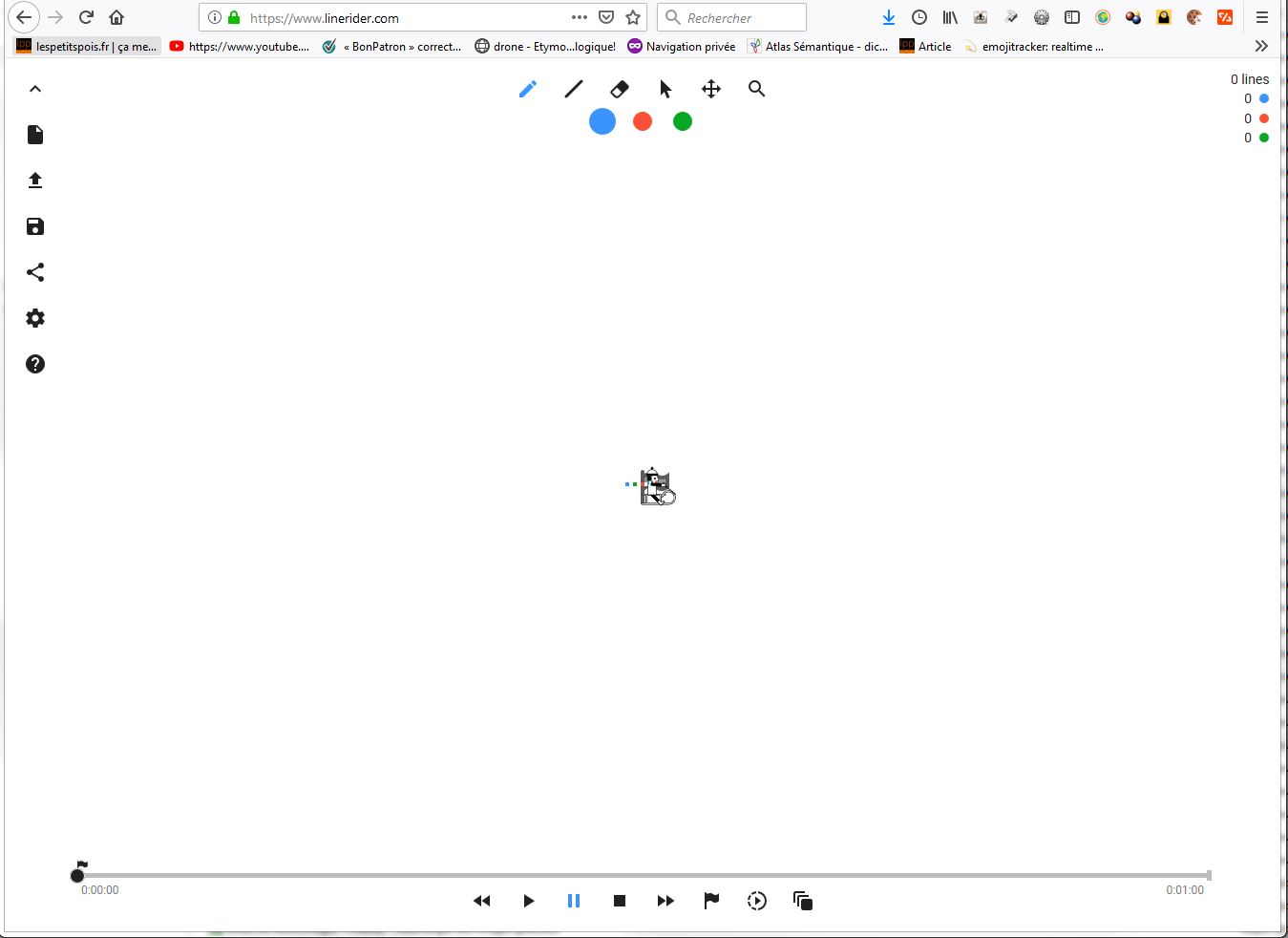Viewport: 1288px width, 938px height.
Task: Choose the Eraser tool
Action: [620, 89]
